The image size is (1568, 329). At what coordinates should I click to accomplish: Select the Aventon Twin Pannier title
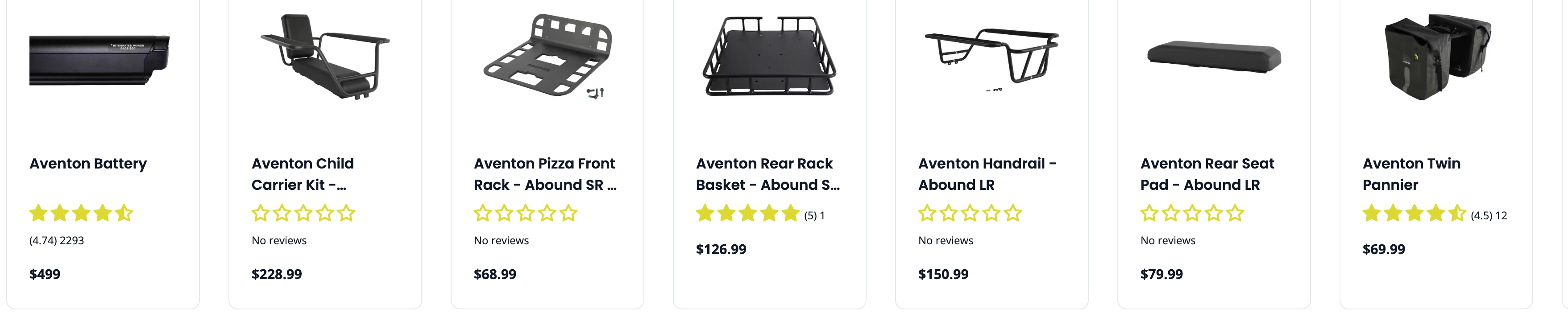pos(1411,174)
